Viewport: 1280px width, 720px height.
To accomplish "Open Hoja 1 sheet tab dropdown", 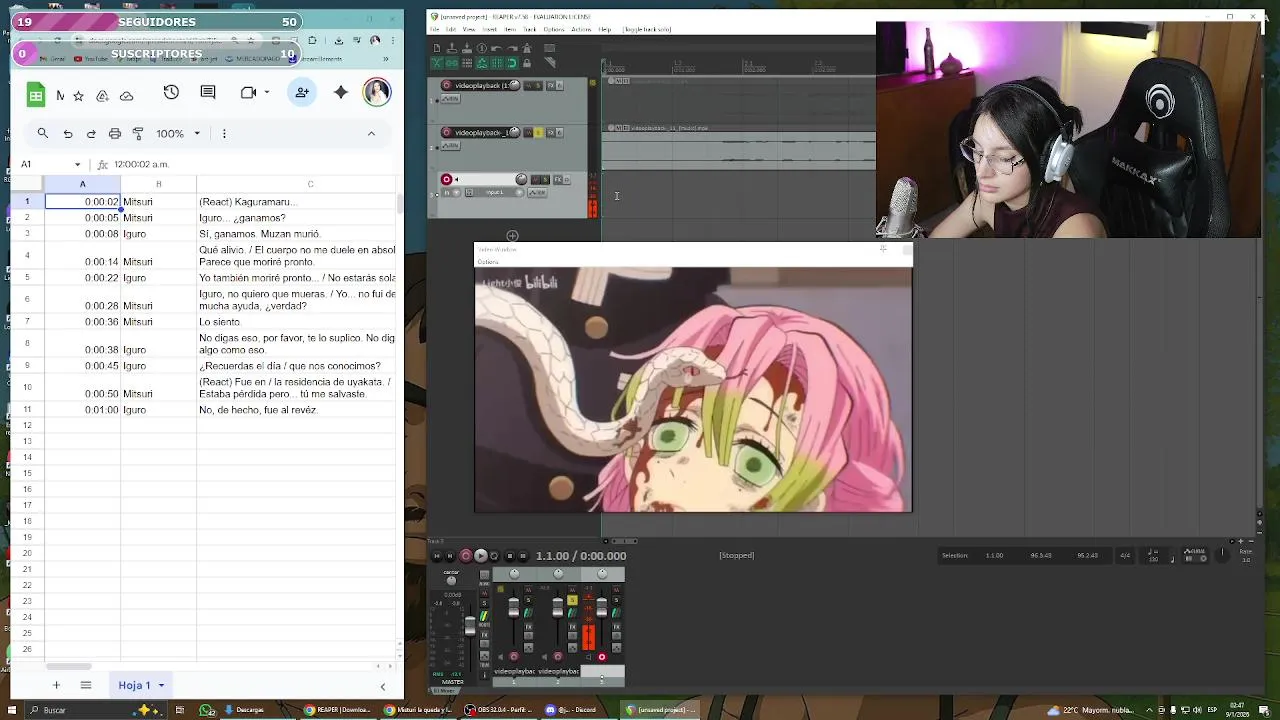I will click(161, 685).
